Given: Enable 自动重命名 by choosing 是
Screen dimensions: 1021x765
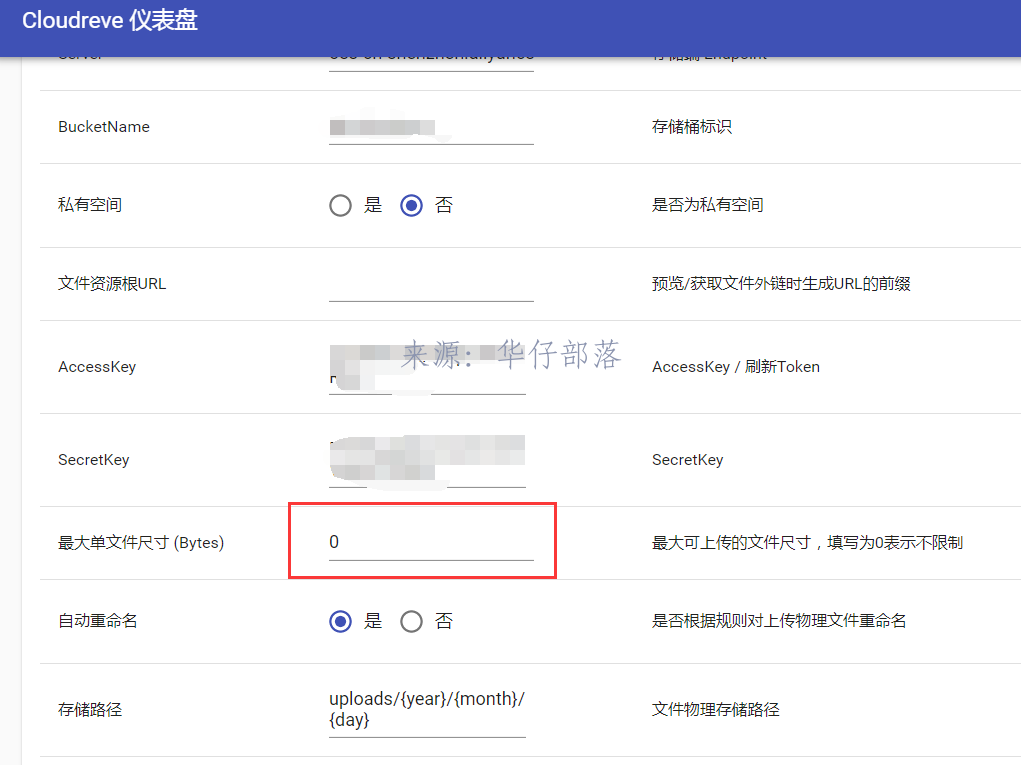Looking at the screenshot, I should [341, 621].
